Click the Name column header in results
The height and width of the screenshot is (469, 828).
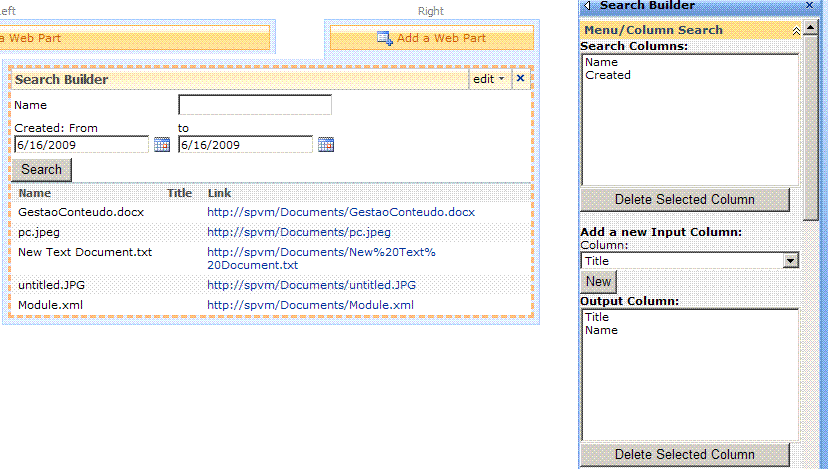pos(35,193)
